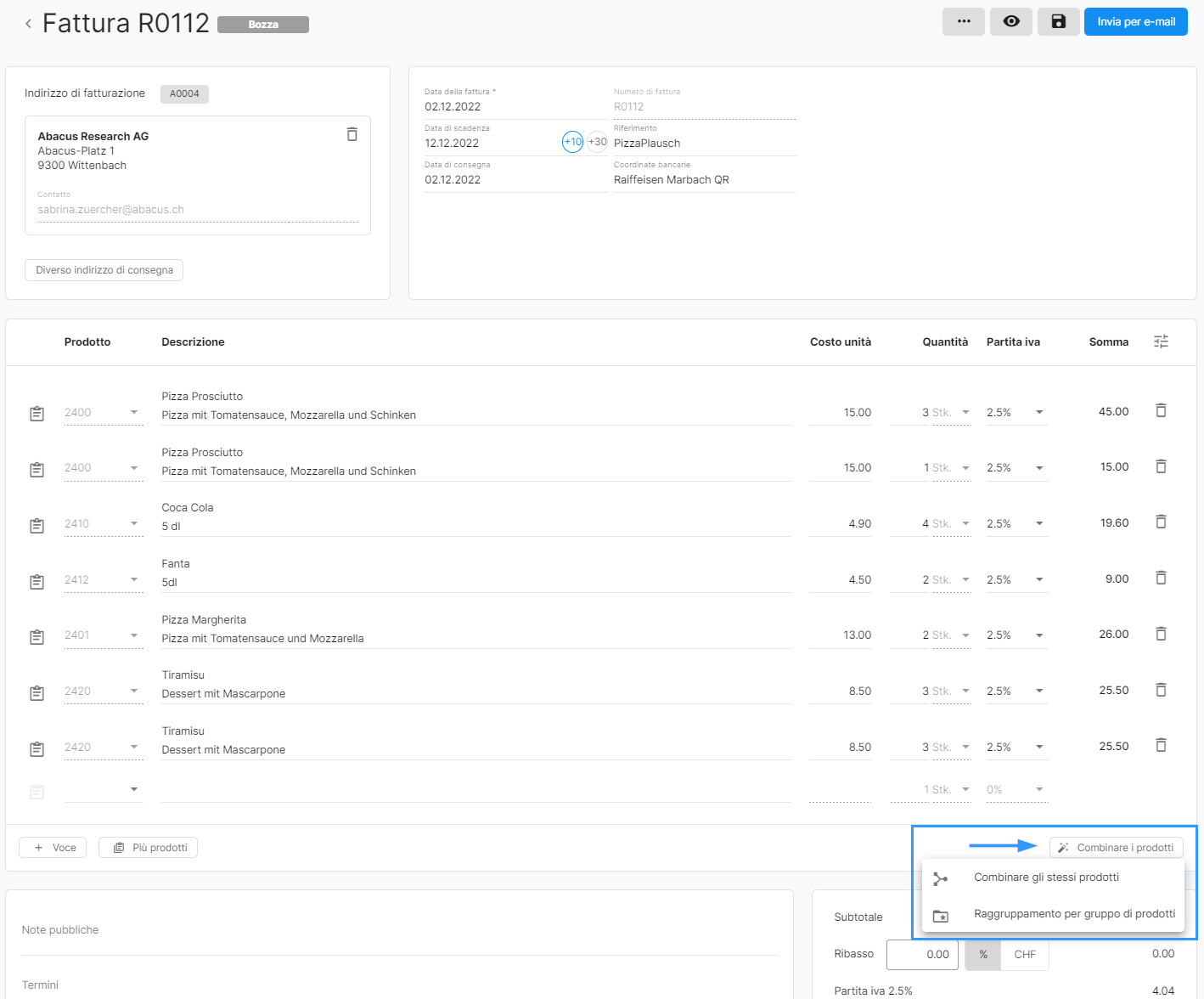Click the back arrow beside Fattura R0112
This screenshot has width=1204, height=999.
click(x=28, y=24)
